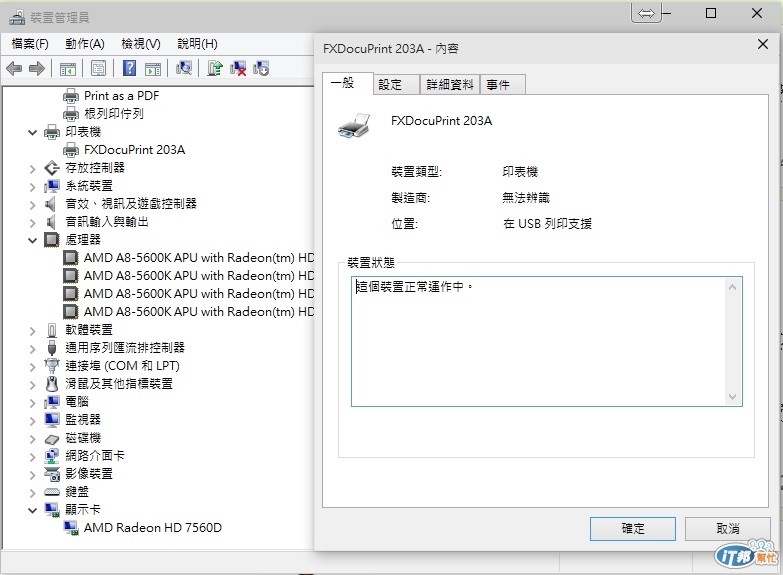783x575 pixels.
Task: Collapse the 印表機 printers category
Action: click(x=32, y=132)
